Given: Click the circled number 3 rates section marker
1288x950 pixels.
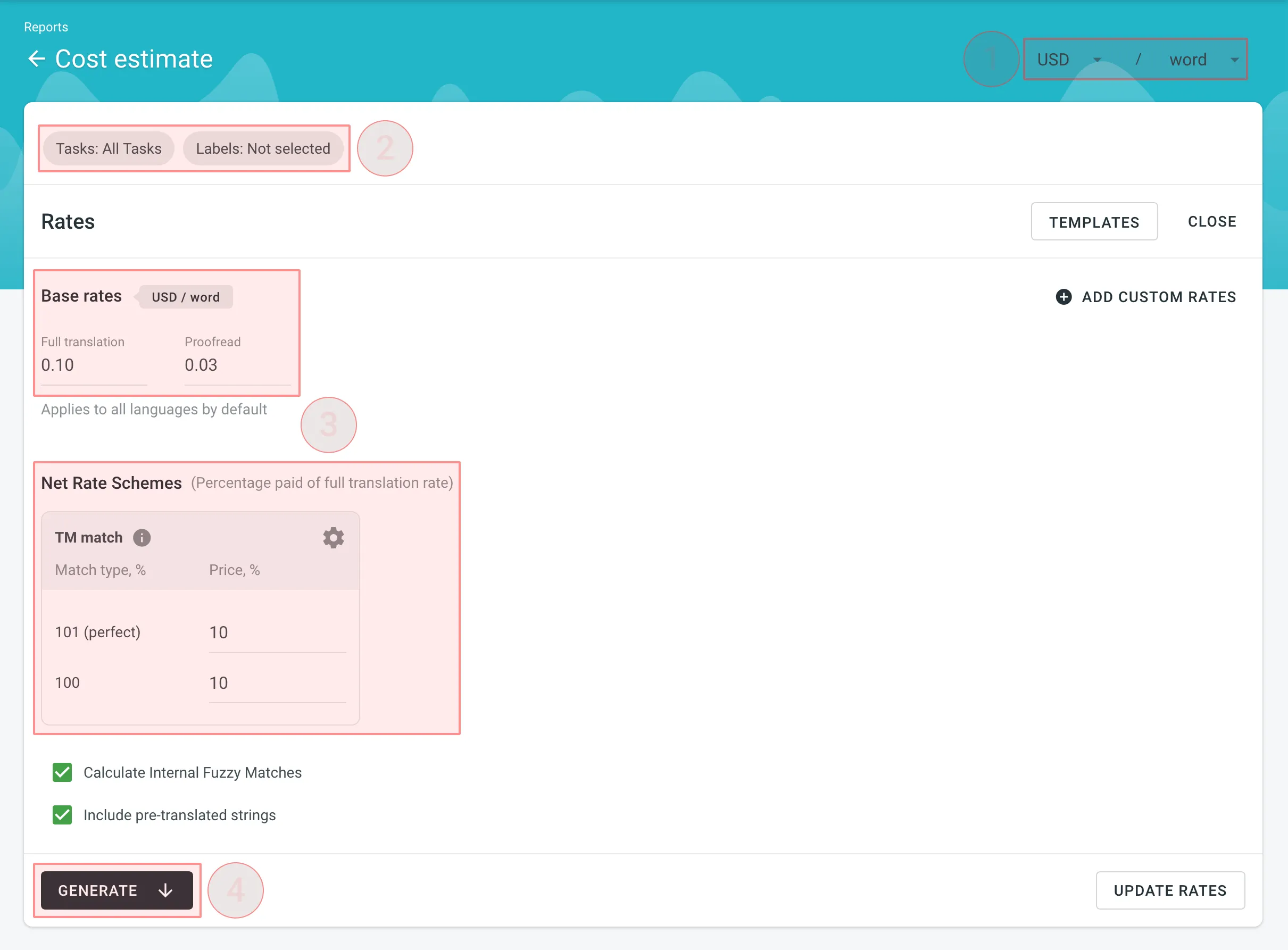Looking at the screenshot, I should click(329, 425).
